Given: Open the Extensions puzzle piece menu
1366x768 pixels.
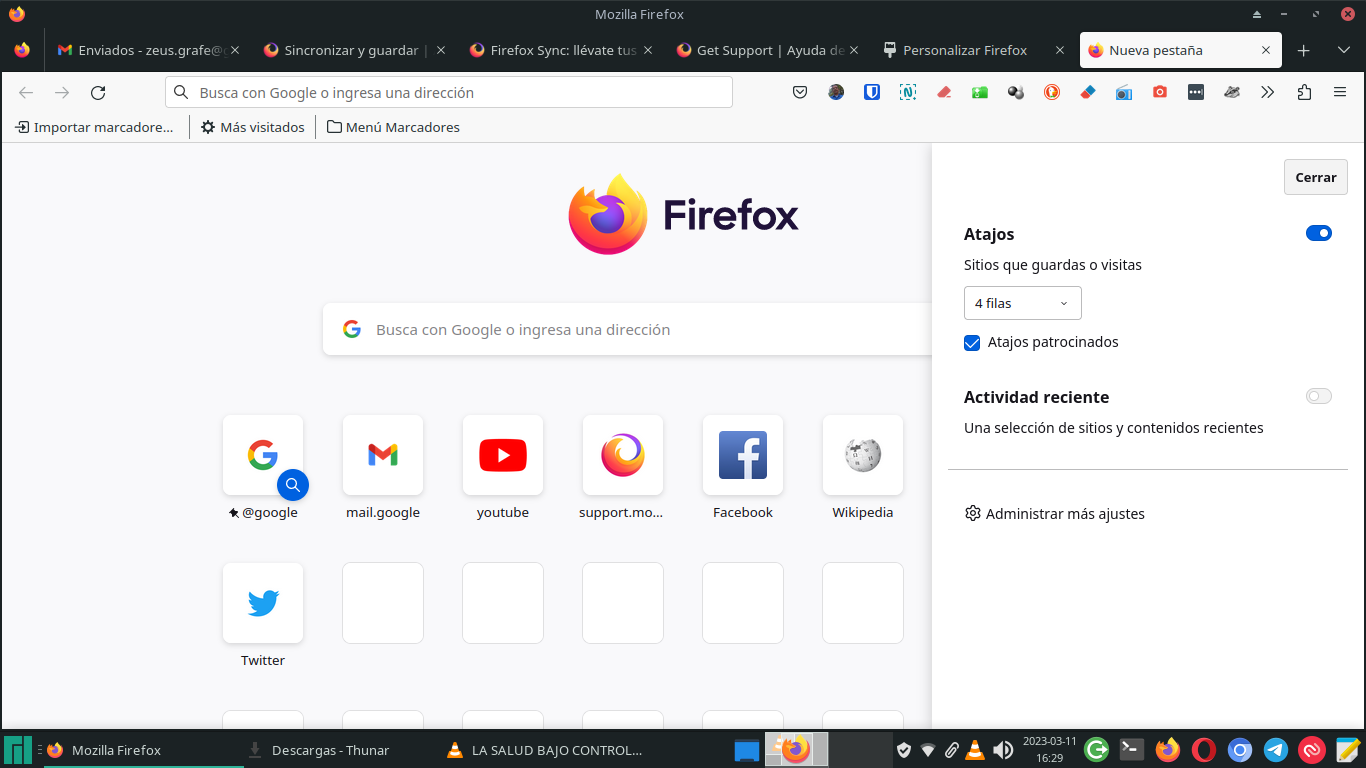Looking at the screenshot, I should pos(1304,92).
